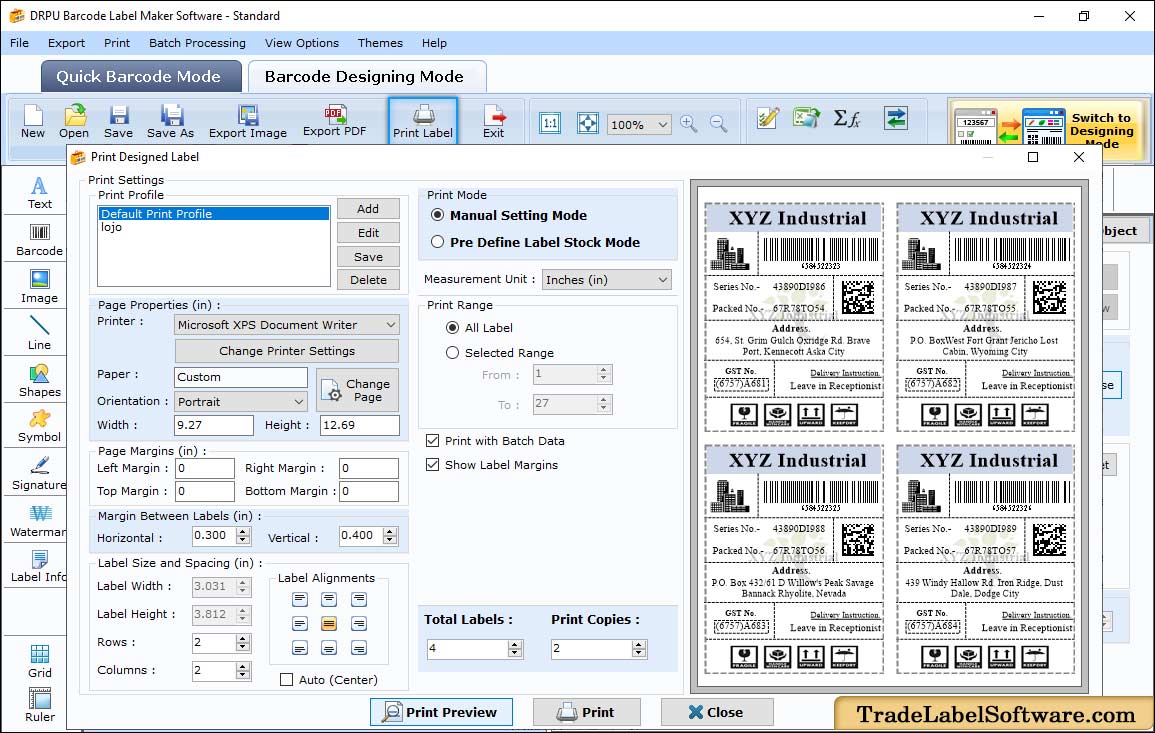Select the Image tool in sidebar
Viewport: 1155px width, 733px height.
[x=39, y=287]
